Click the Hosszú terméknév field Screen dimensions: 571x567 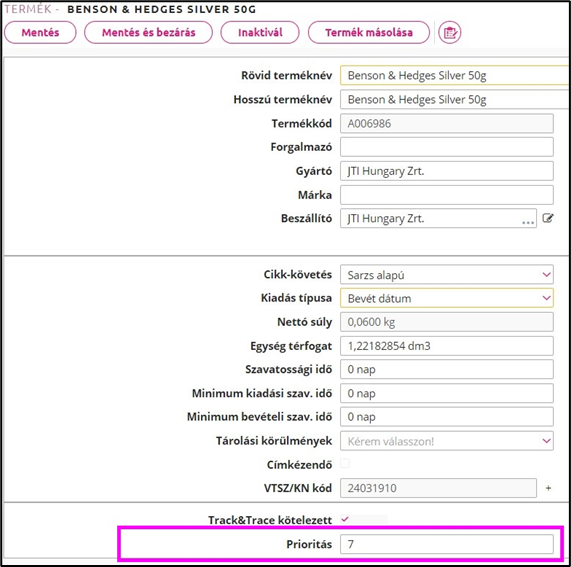click(454, 99)
